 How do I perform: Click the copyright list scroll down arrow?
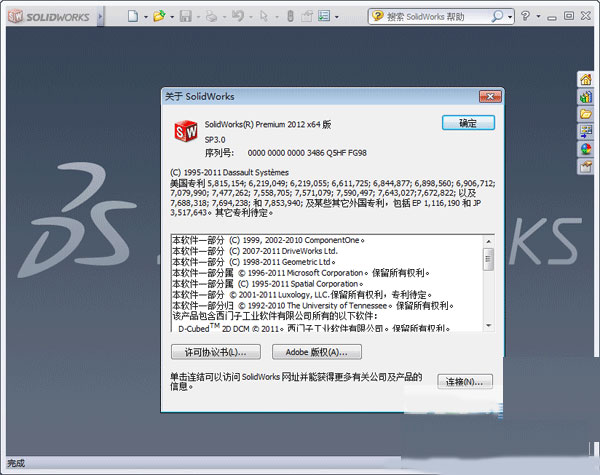tap(489, 325)
